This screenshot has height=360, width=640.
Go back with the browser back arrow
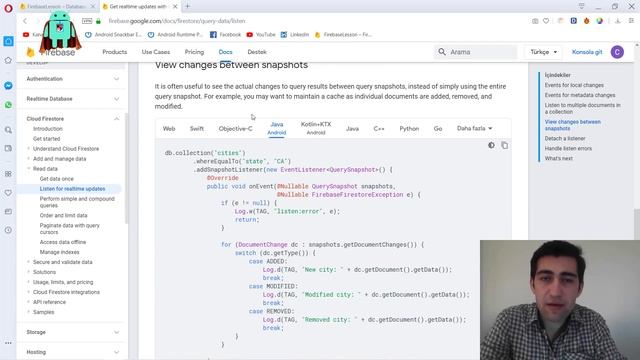coord(25,21)
